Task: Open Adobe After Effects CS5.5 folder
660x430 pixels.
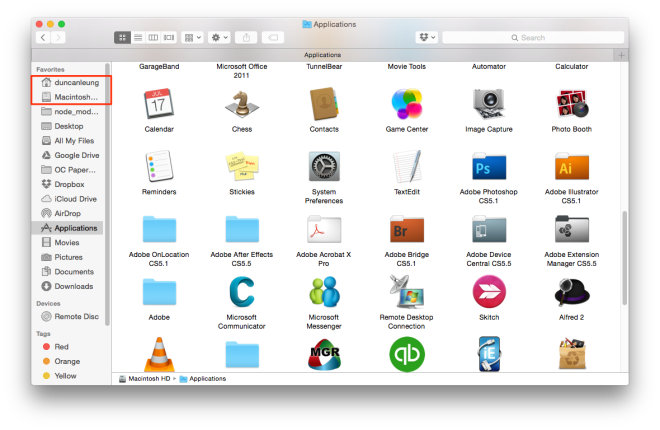Action: (242, 229)
